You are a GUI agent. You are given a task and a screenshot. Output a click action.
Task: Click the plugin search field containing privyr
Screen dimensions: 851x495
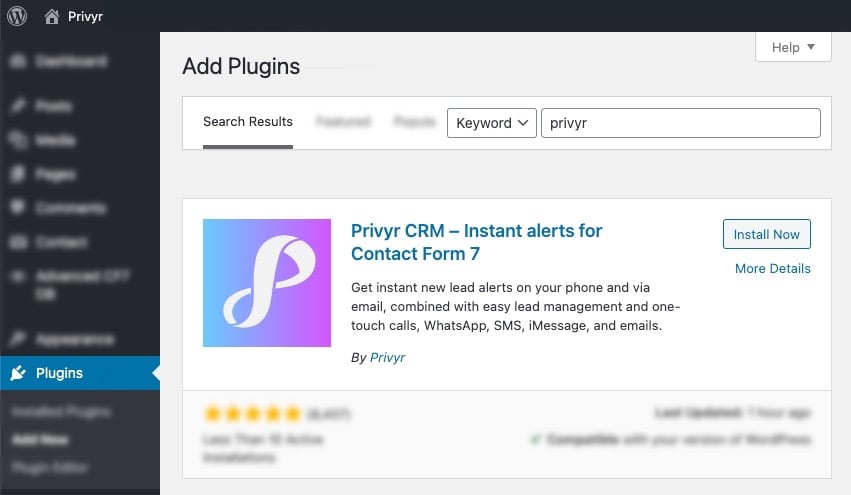(x=680, y=123)
